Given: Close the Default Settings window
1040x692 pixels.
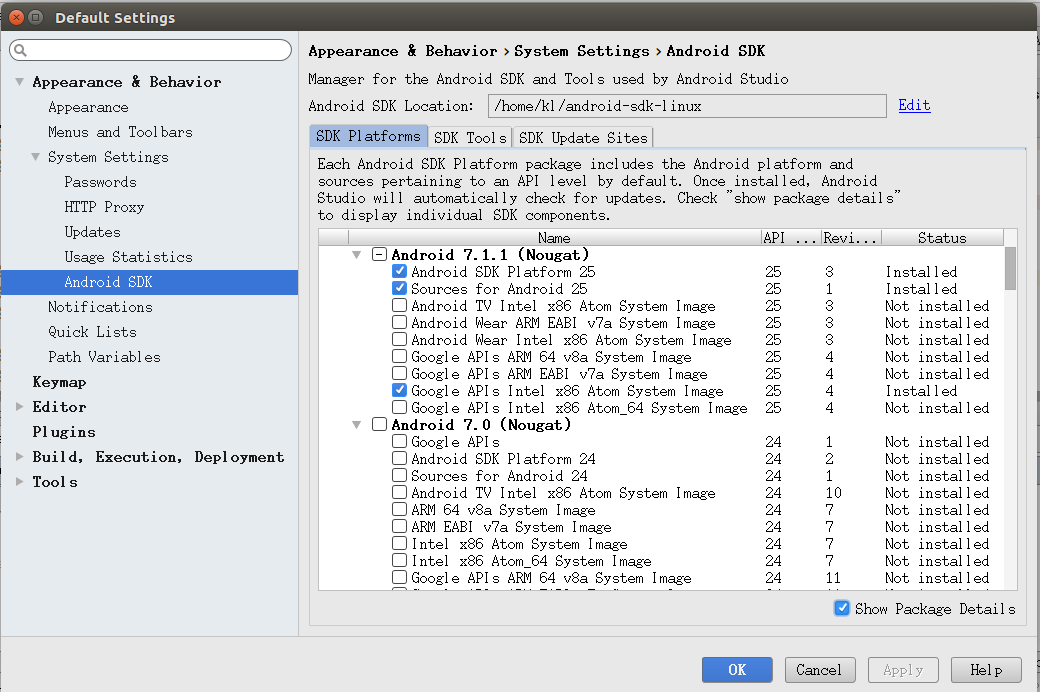Looking at the screenshot, I should coord(16,17).
